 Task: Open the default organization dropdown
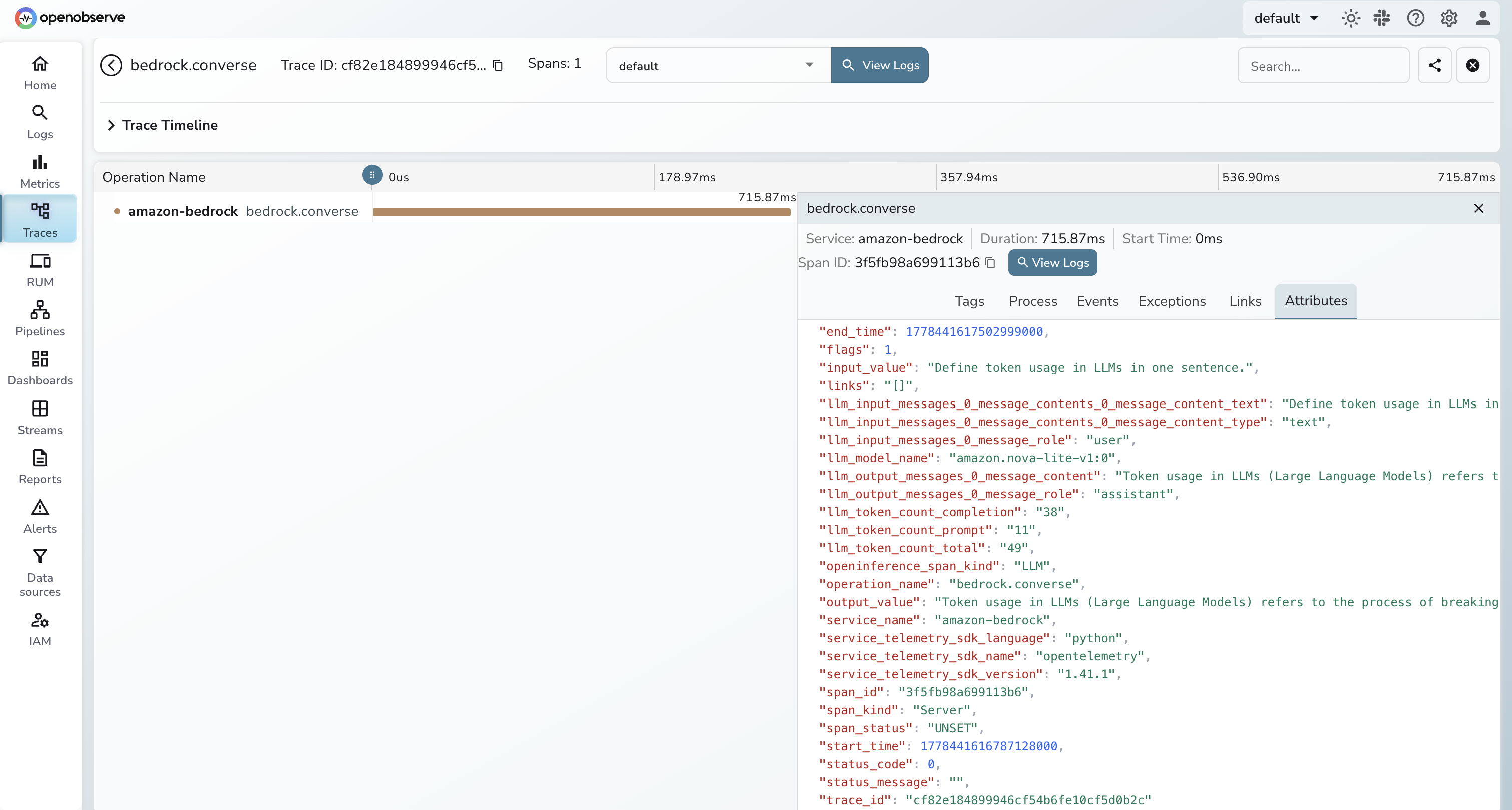[x=1286, y=18]
